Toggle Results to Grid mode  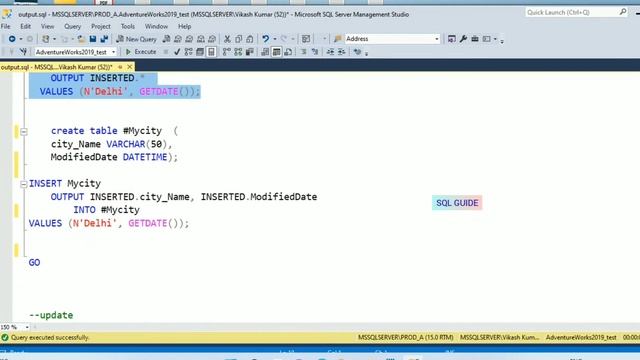tap(276, 52)
